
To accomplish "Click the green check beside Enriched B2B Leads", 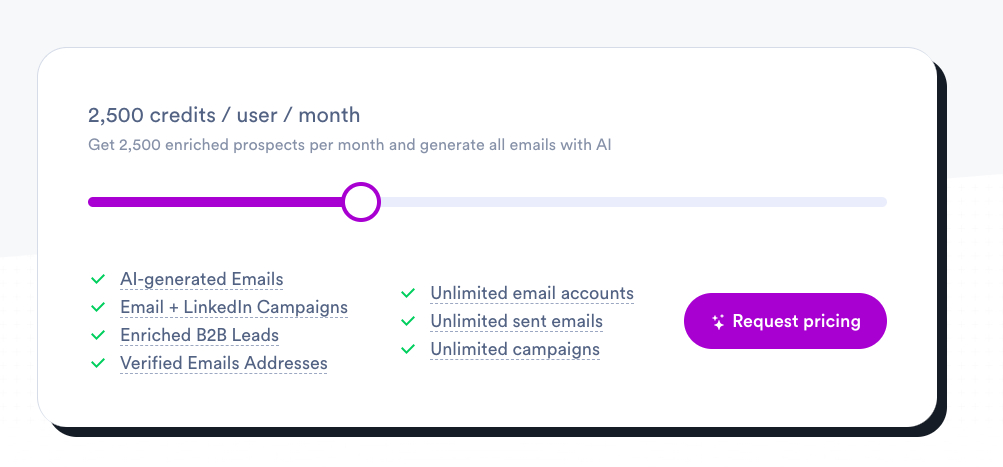I will [98, 335].
